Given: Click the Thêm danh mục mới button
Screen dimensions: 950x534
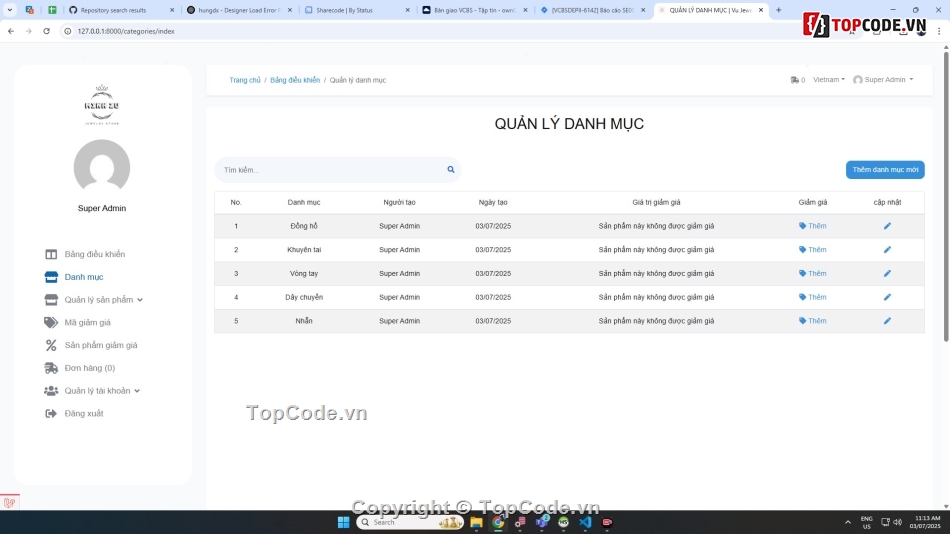Looking at the screenshot, I should point(885,170).
